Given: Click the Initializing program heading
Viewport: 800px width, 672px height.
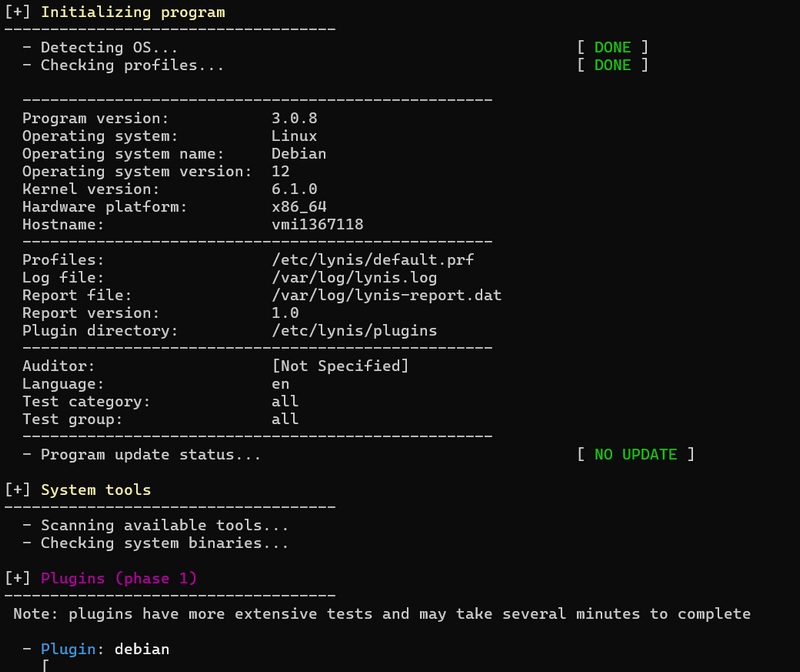Looking at the screenshot, I should click(x=132, y=13).
